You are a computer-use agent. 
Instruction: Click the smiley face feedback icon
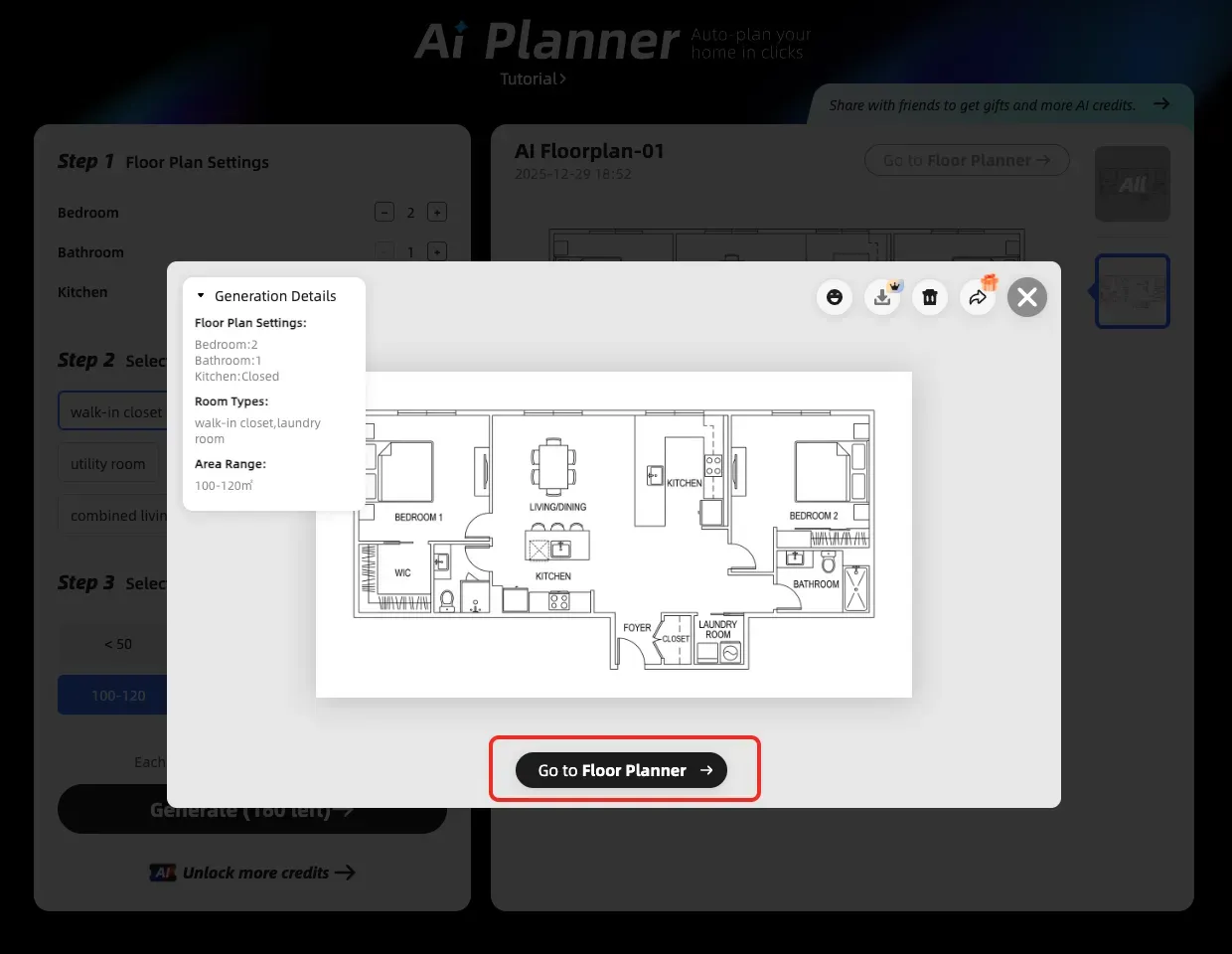tap(835, 297)
